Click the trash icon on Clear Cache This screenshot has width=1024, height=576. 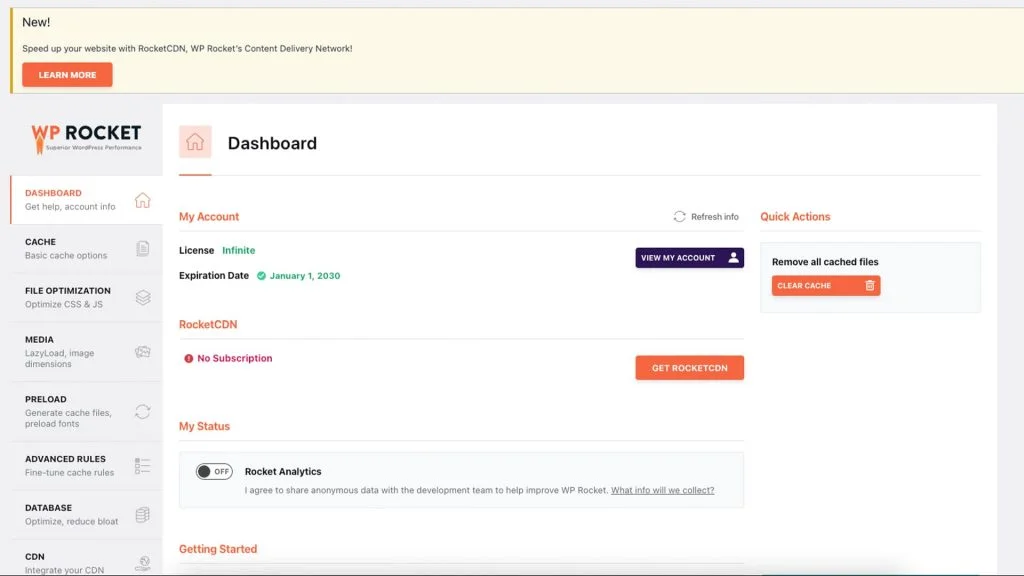(869, 285)
